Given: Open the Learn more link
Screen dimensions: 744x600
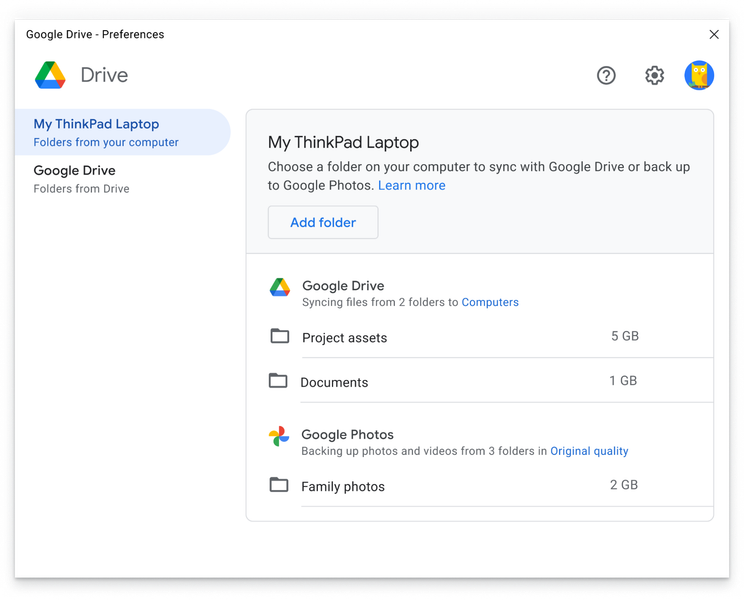Looking at the screenshot, I should pyautogui.click(x=411, y=185).
